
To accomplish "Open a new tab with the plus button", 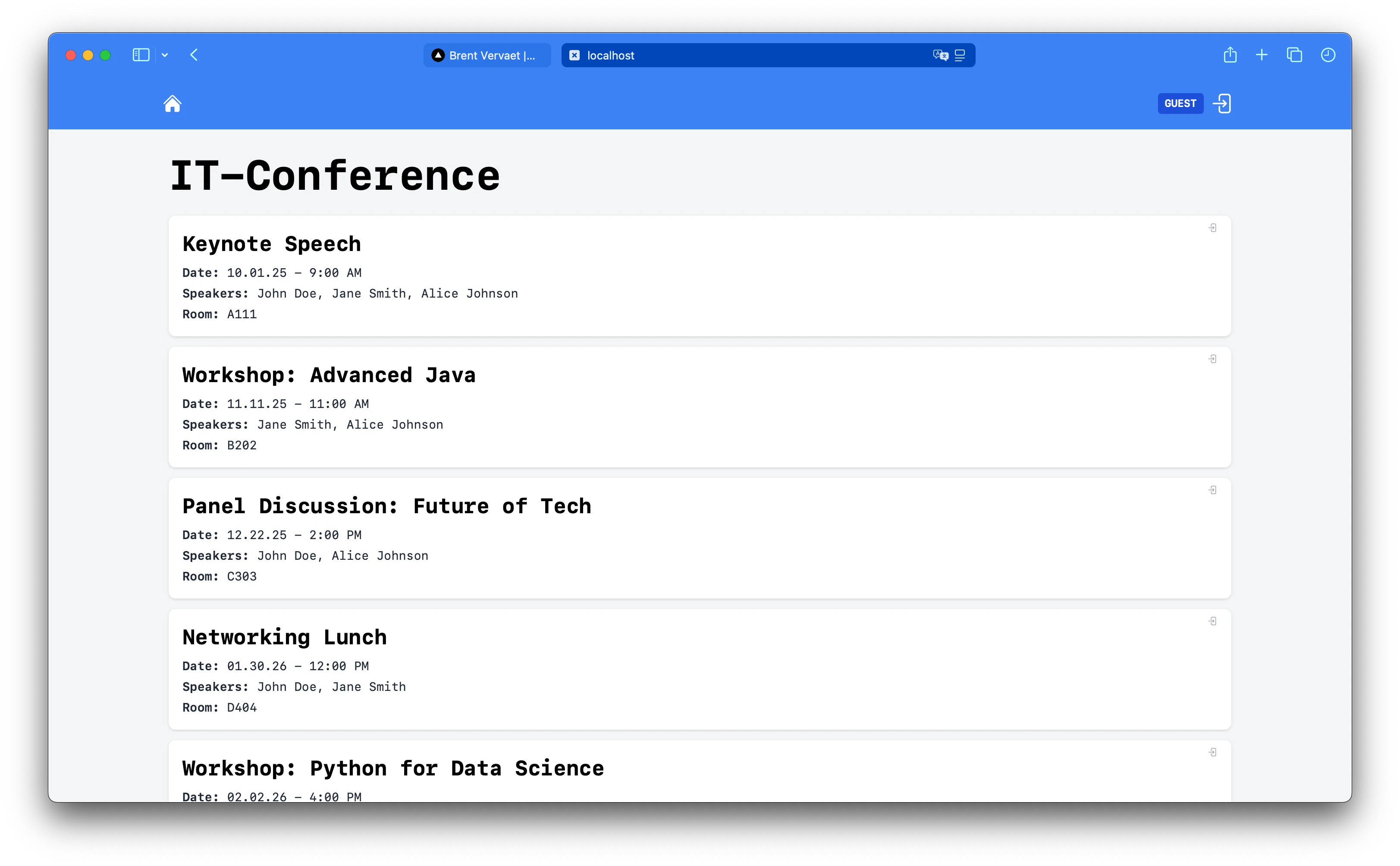I will coord(1262,55).
